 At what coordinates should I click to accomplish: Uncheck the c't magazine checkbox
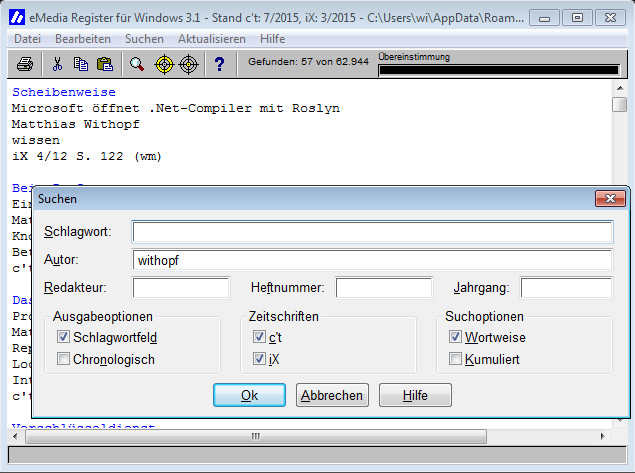[x=259, y=338]
